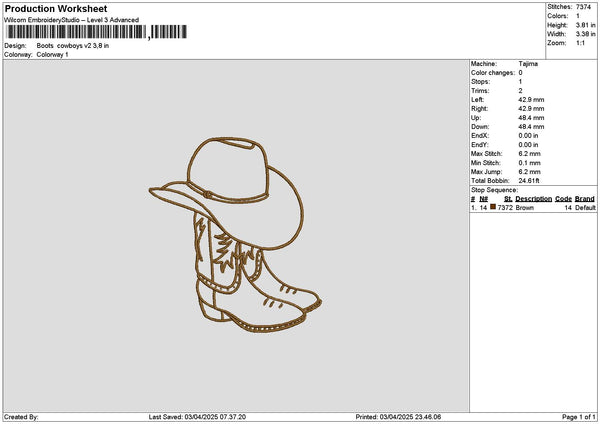The height and width of the screenshot is (424, 600).
Task: Click the Trims value 2
Action: click(520, 91)
